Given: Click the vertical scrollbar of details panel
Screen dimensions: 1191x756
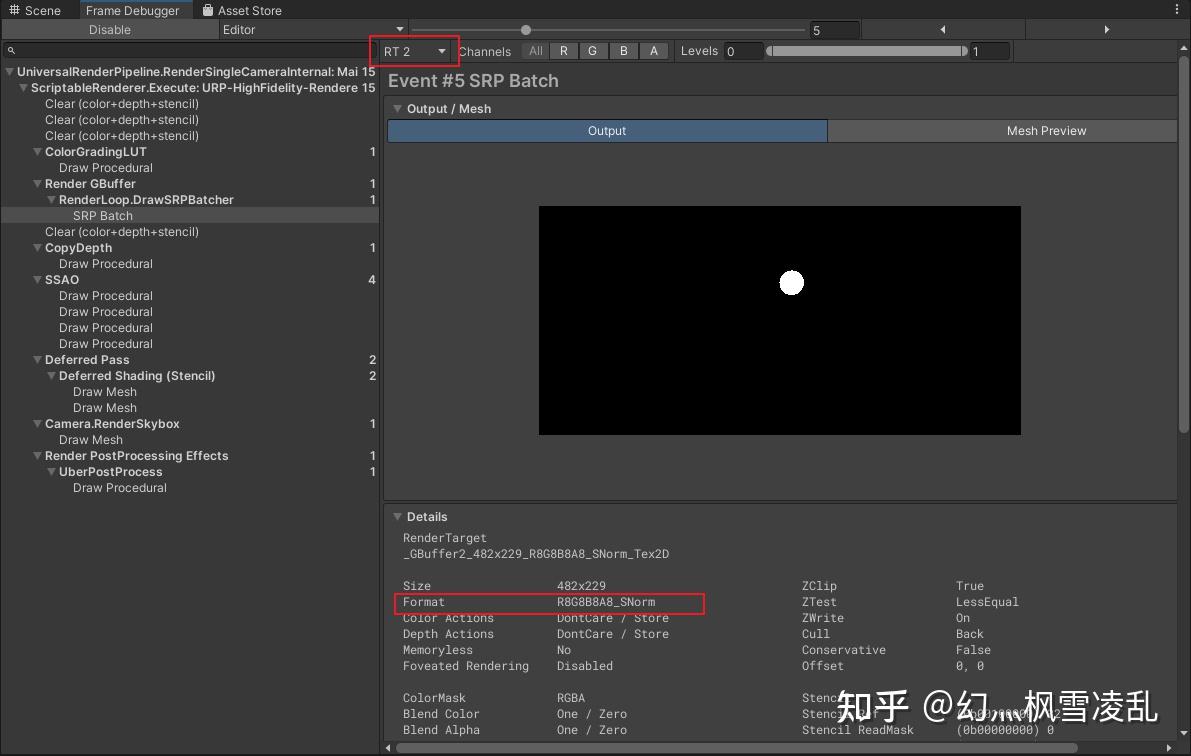Looking at the screenshot, I should (x=1183, y=243).
